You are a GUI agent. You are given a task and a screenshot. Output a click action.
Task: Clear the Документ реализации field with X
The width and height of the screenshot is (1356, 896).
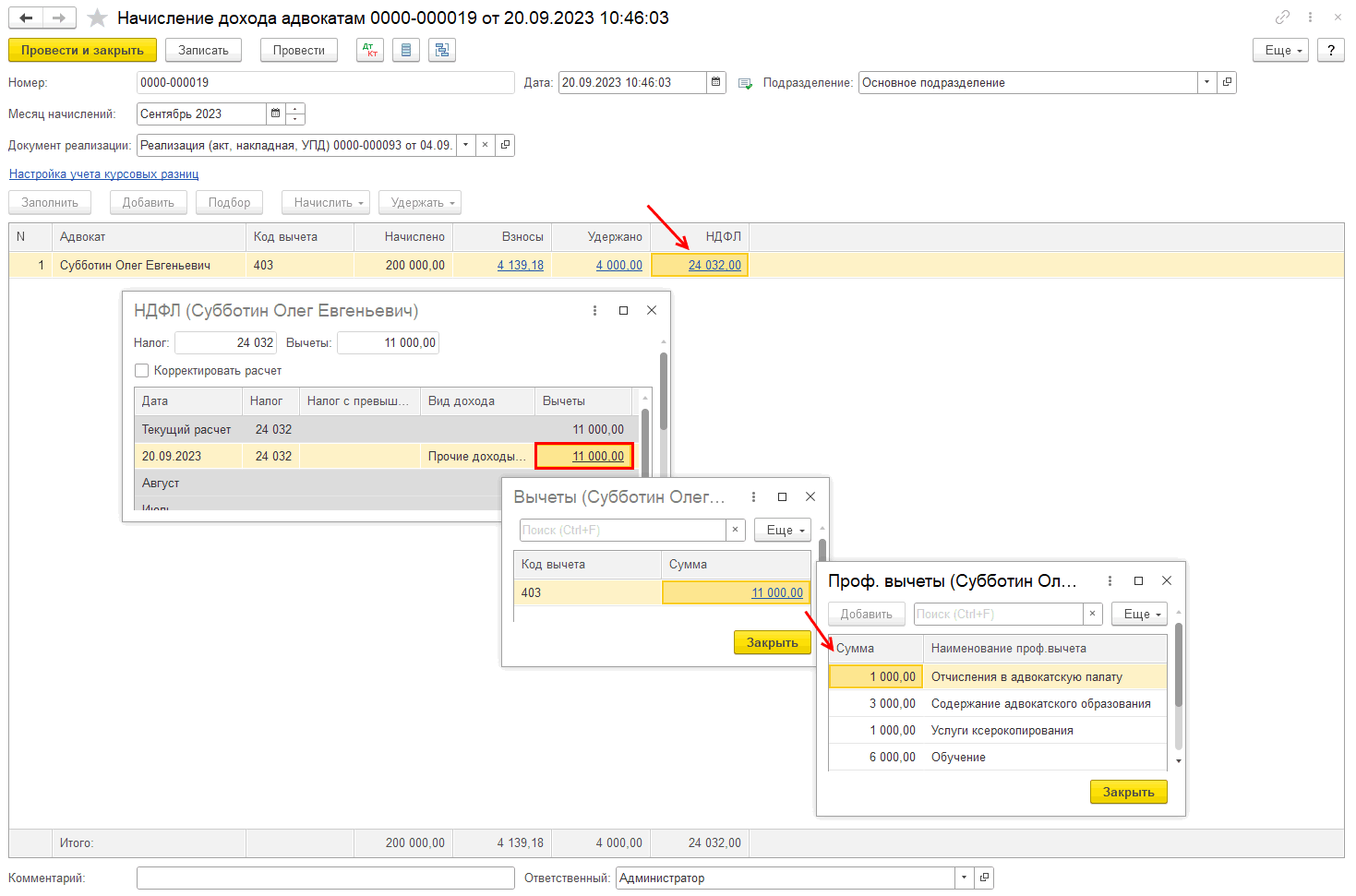[x=485, y=146]
